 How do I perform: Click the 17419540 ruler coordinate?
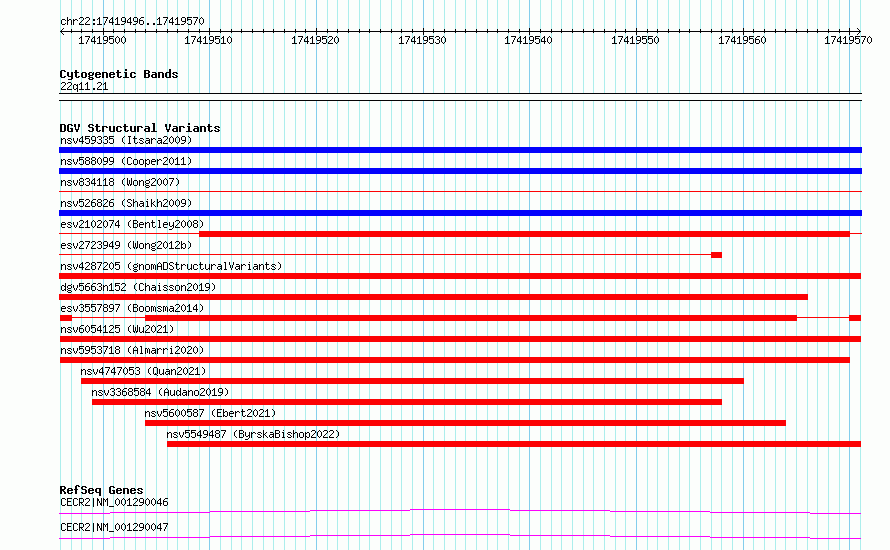coord(528,40)
